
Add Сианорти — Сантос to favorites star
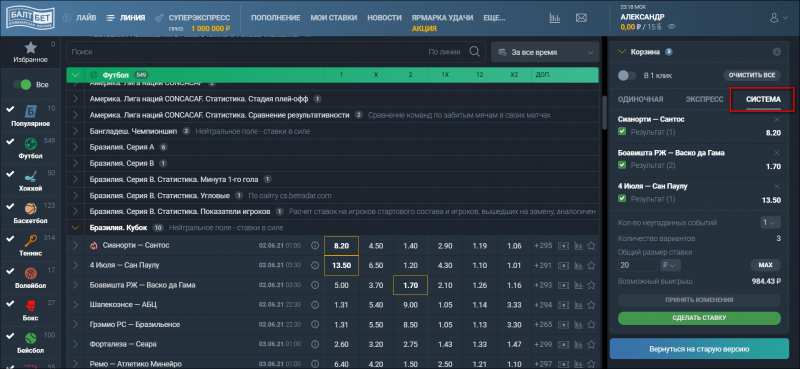(591, 245)
